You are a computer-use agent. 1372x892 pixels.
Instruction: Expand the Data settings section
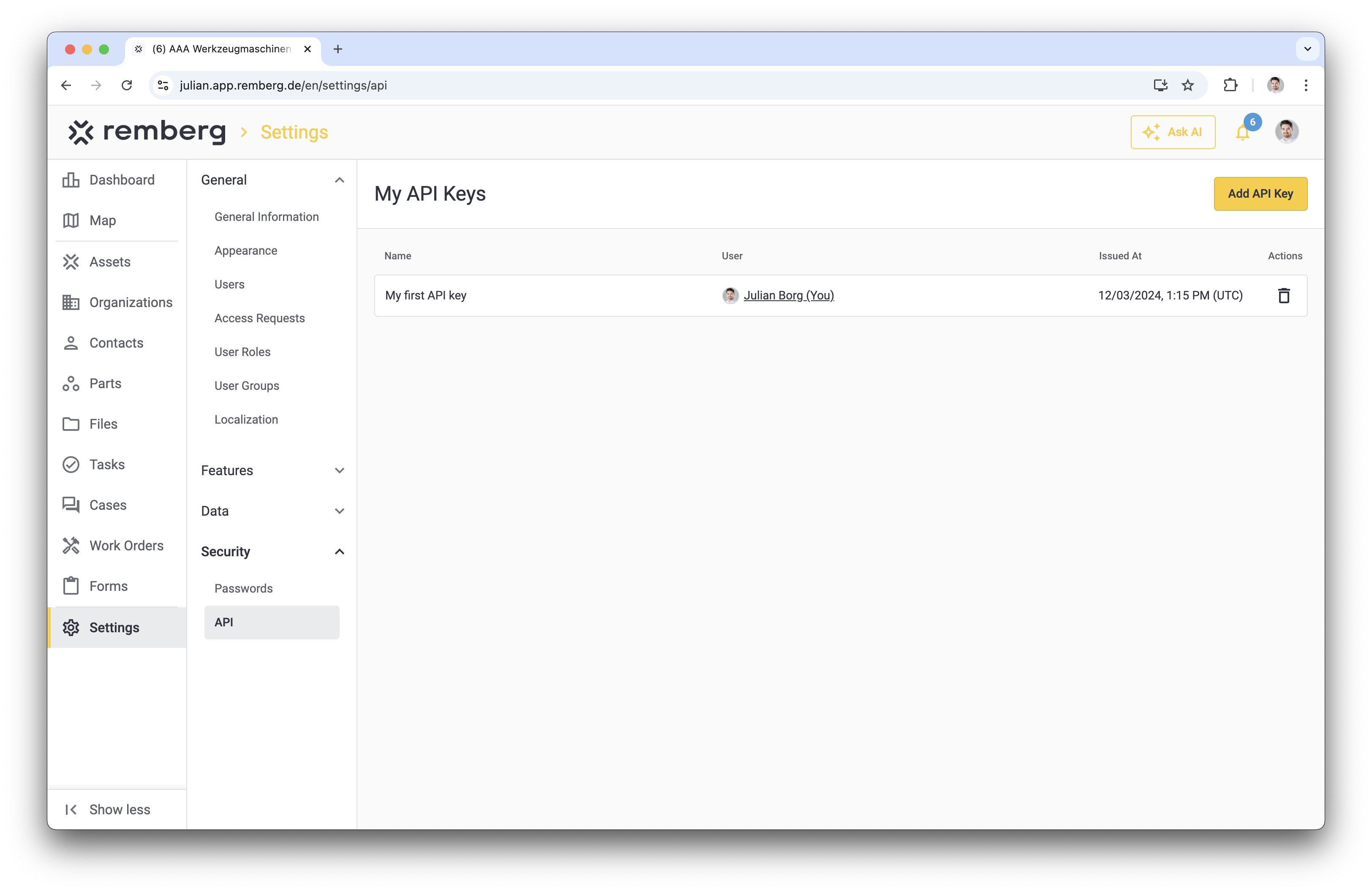272,511
